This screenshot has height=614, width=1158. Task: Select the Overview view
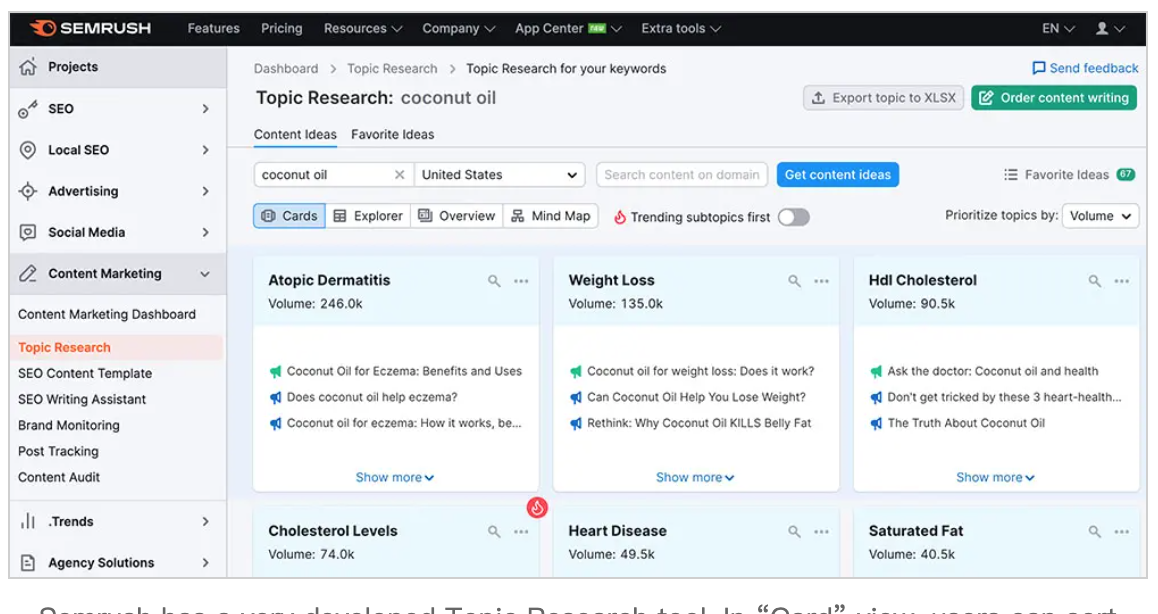coord(456,216)
